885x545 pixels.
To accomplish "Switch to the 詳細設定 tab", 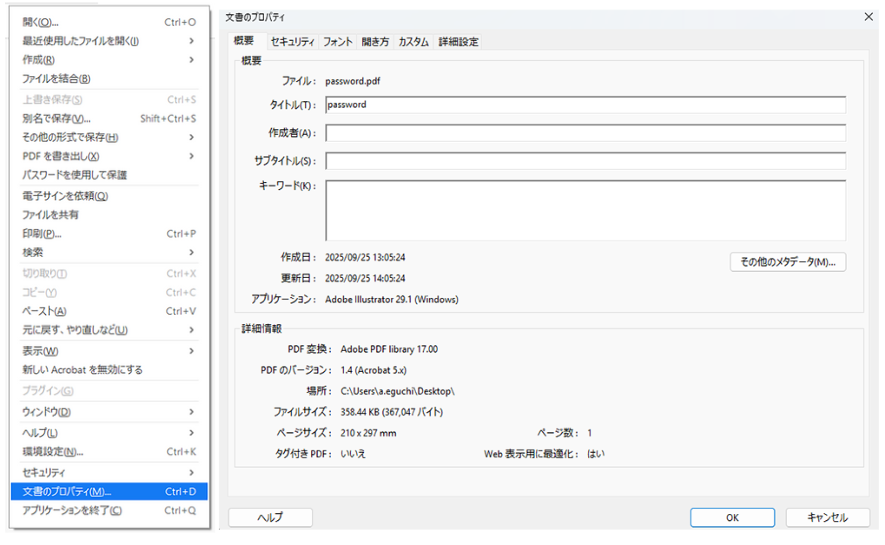I will [458, 42].
